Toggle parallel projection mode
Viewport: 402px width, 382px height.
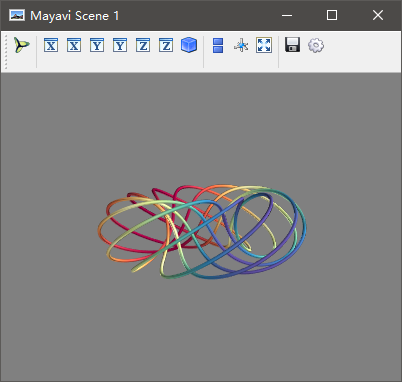click(x=218, y=45)
